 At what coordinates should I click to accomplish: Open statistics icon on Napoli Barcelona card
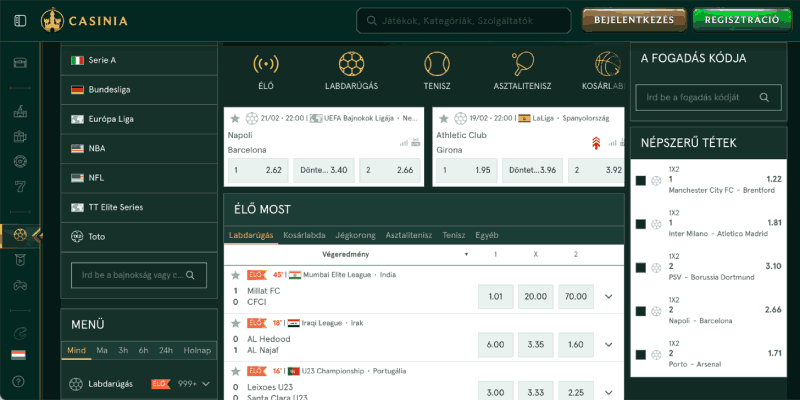[404, 143]
